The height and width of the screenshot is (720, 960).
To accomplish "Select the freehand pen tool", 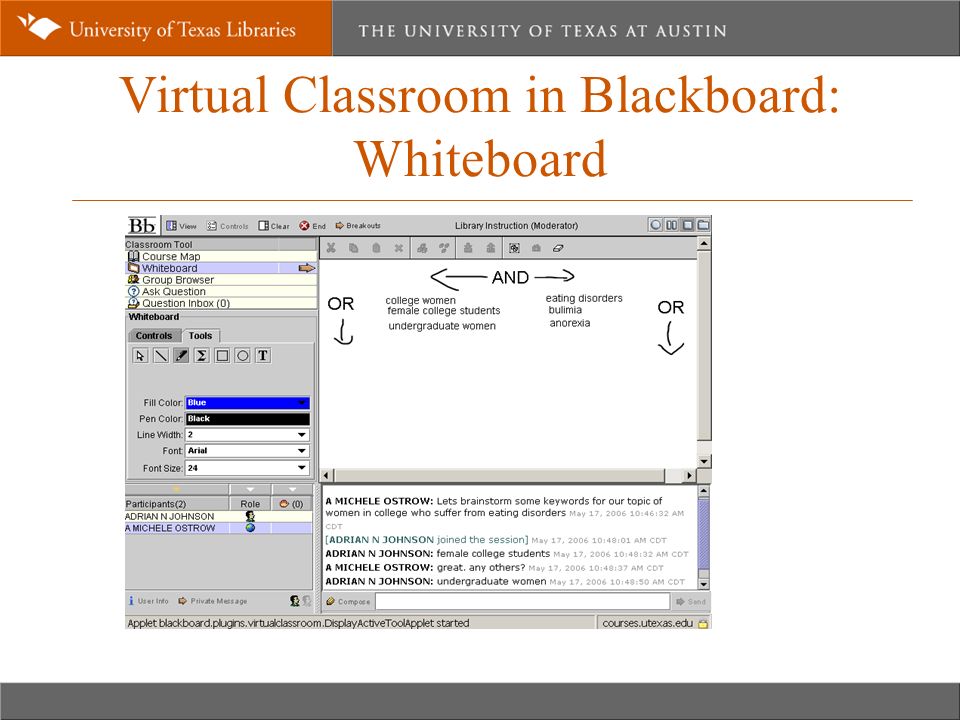I will click(181, 356).
